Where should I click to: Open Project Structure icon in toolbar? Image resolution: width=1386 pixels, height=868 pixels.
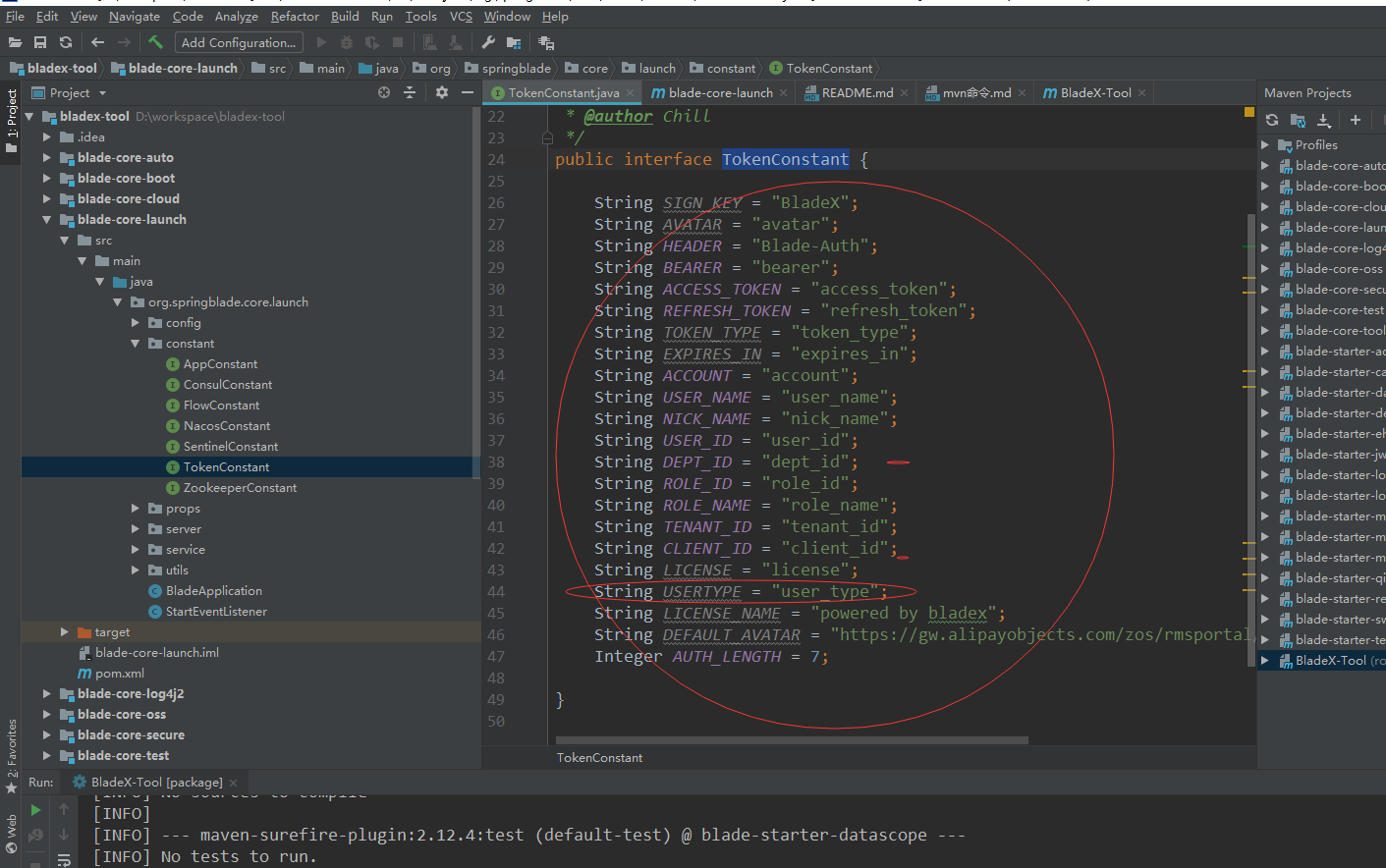click(514, 42)
